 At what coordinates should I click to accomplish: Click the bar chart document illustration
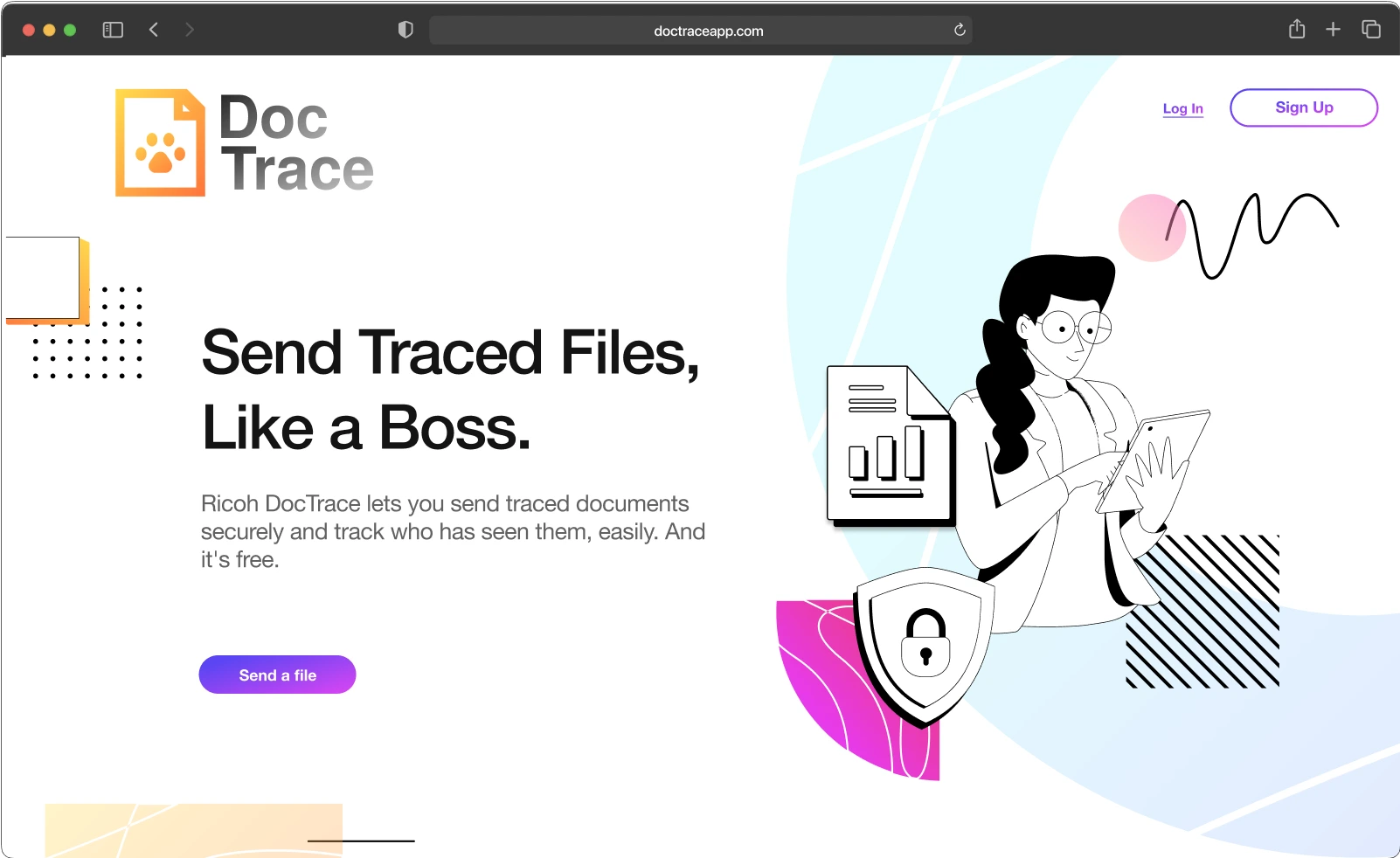coord(889,446)
